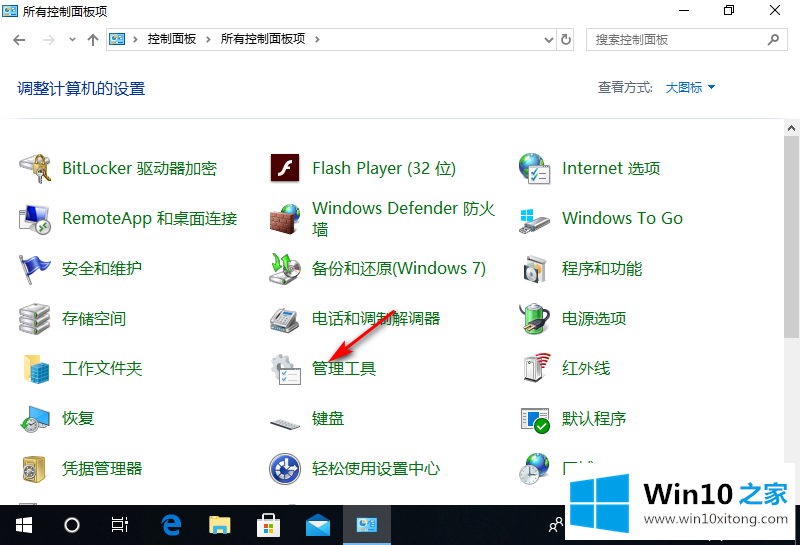Viewport: 800px width, 545px height.
Task: Open People icon in taskbar tray
Action: tap(556, 525)
